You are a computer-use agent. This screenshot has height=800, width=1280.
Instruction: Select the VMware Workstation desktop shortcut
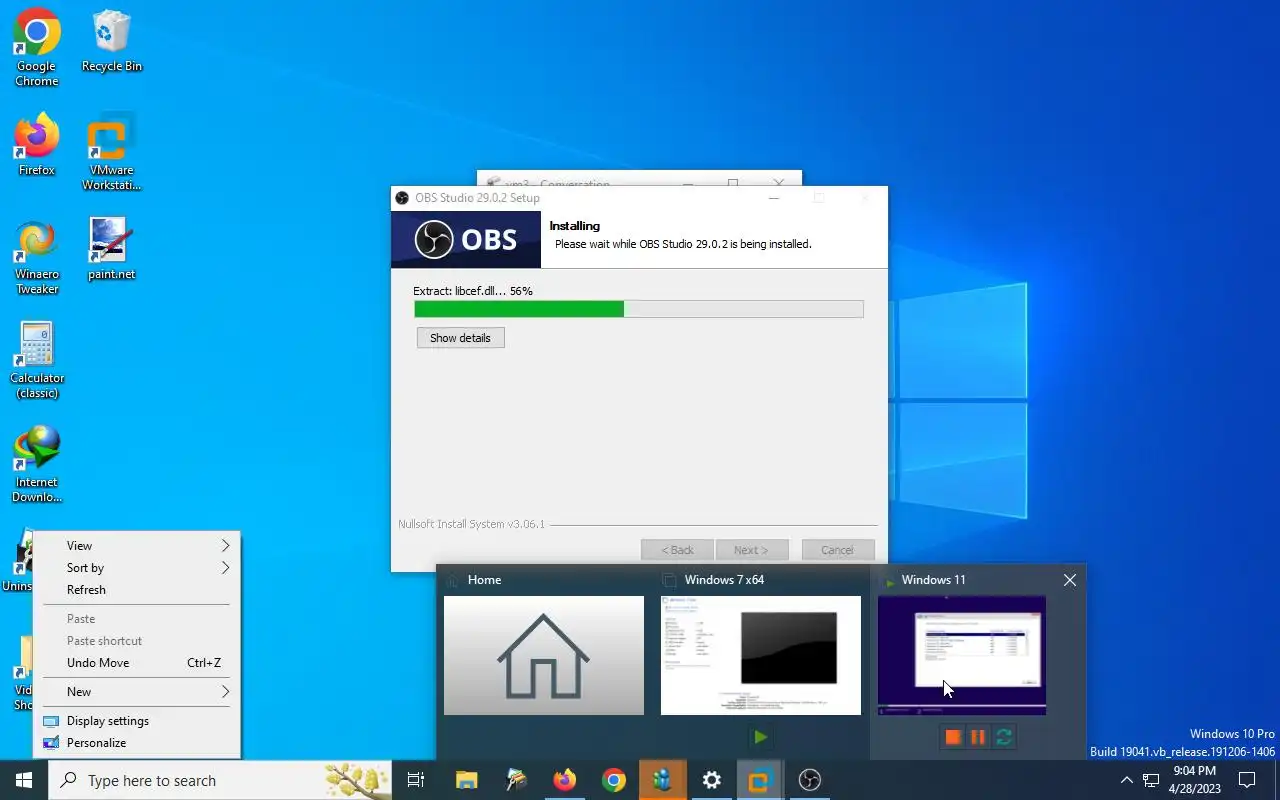tap(112, 153)
